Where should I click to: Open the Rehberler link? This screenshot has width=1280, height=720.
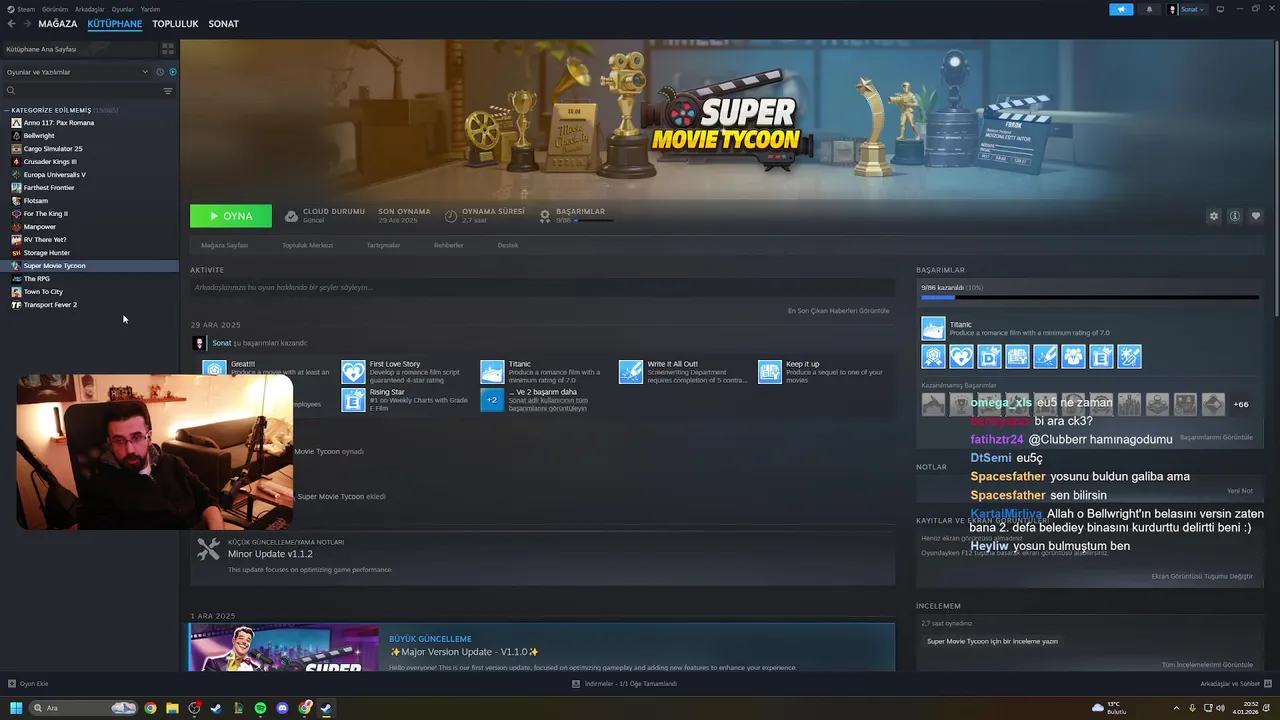pyautogui.click(x=448, y=245)
